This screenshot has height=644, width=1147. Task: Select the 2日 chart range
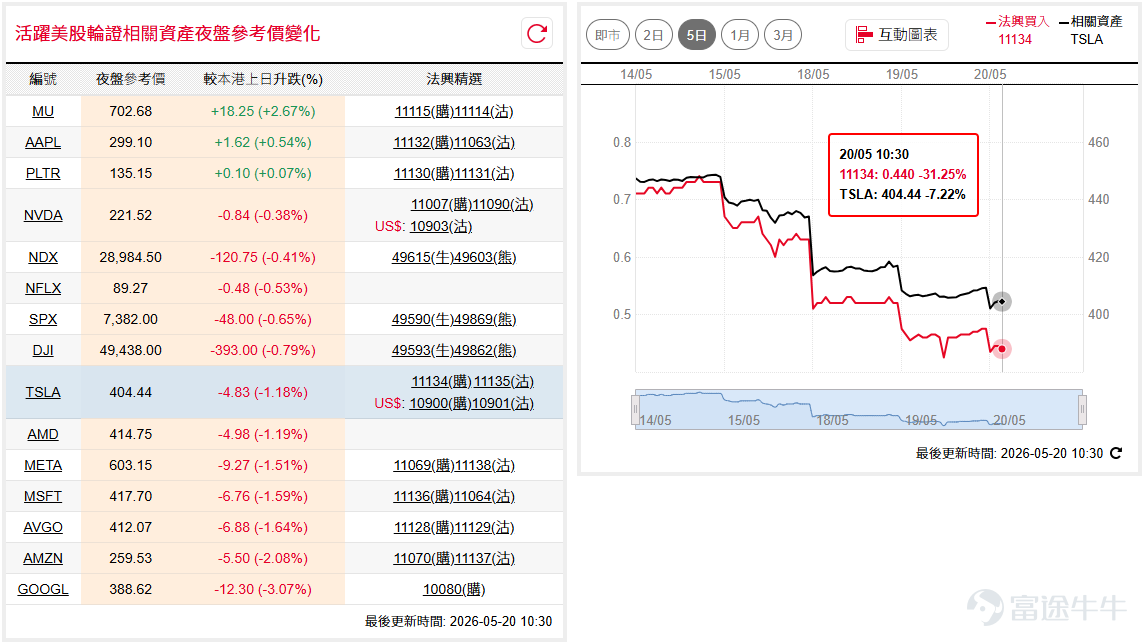click(x=653, y=35)
